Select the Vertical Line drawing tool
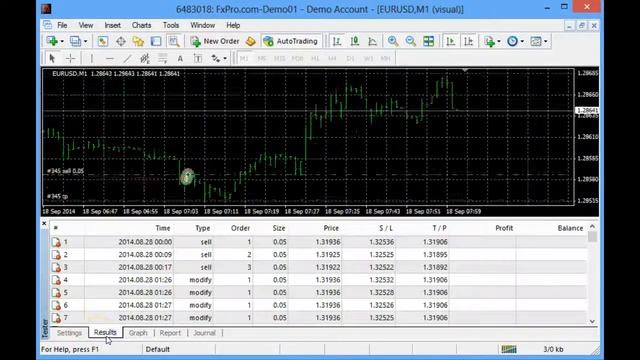Image resolution: width=640 pixels, height=360 pixels. [x=92, y=58]
